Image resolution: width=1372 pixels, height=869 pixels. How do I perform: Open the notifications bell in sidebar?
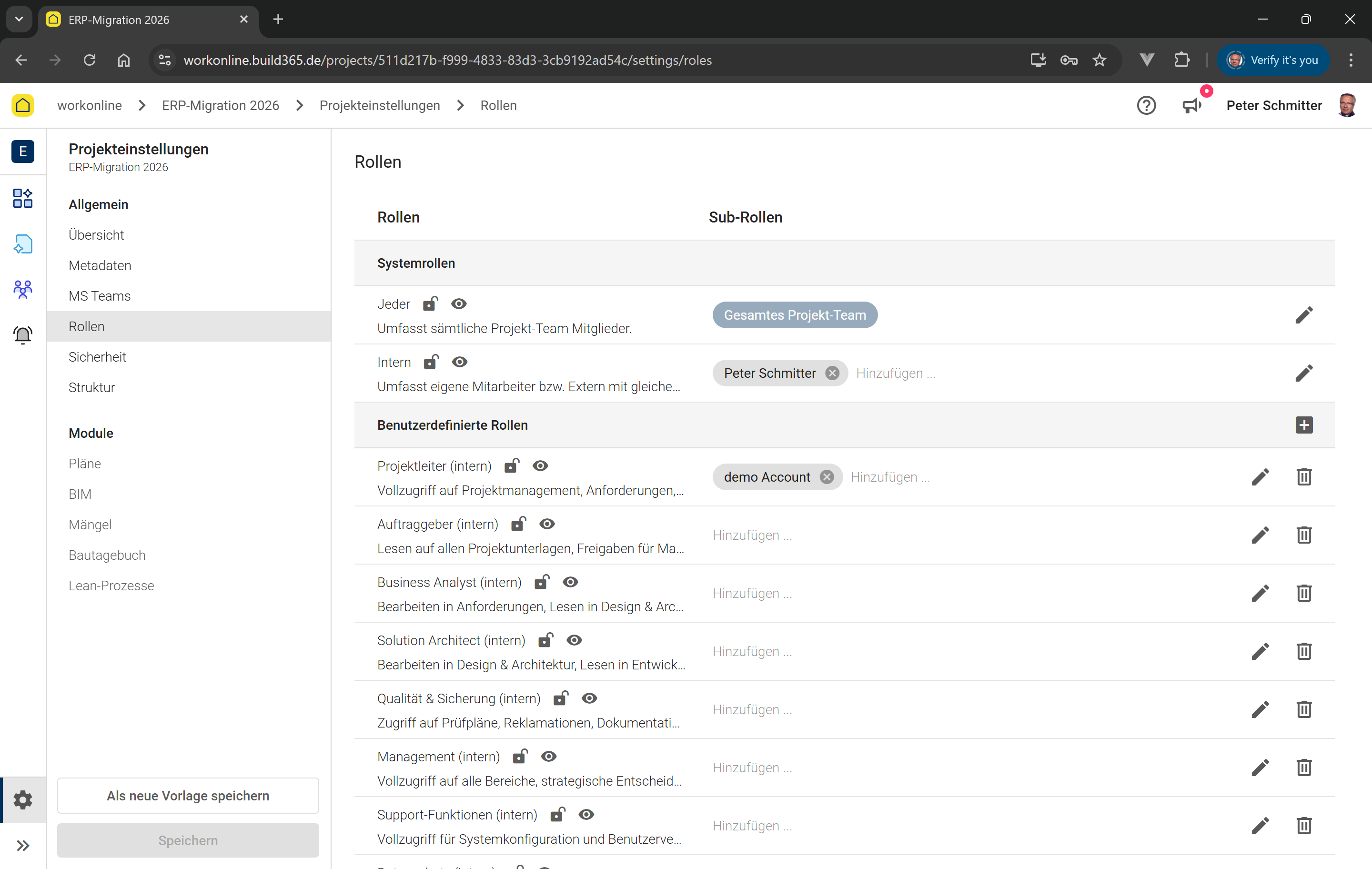pos(23,335)
